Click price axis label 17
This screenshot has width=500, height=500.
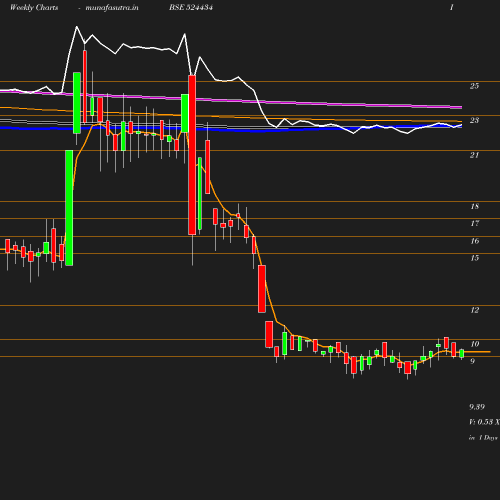tap(475, 223)
